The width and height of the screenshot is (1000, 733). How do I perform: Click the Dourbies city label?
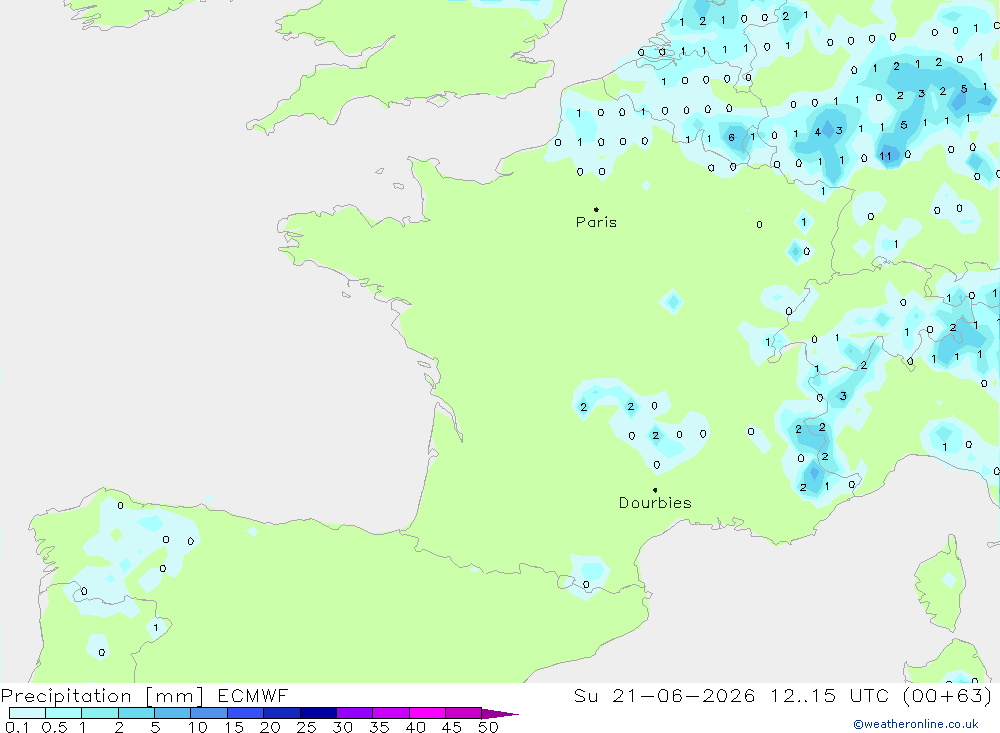655,503
